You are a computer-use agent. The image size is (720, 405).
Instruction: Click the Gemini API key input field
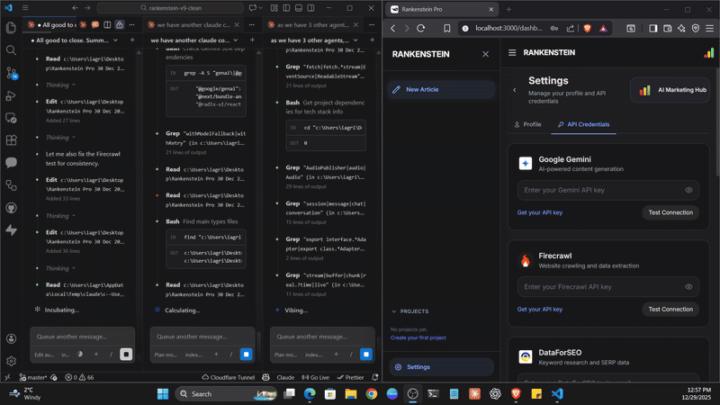608,190
